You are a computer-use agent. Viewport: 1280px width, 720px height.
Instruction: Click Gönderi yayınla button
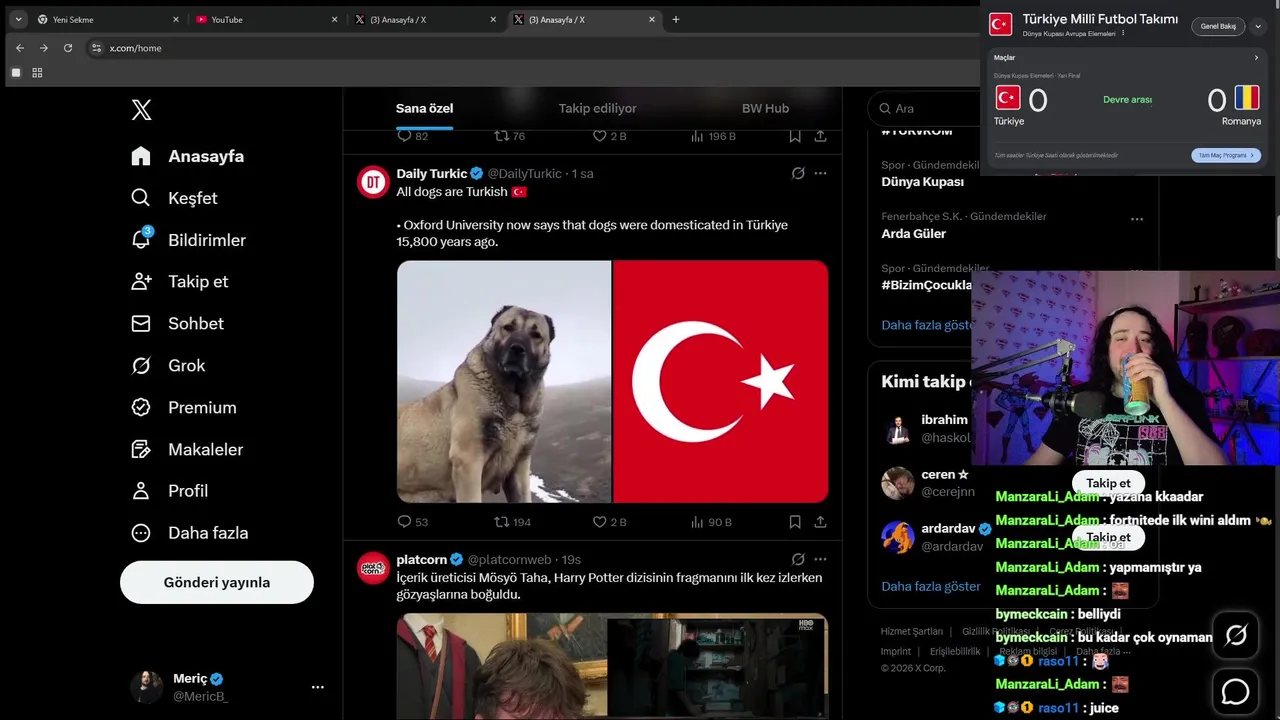[217, 582]
